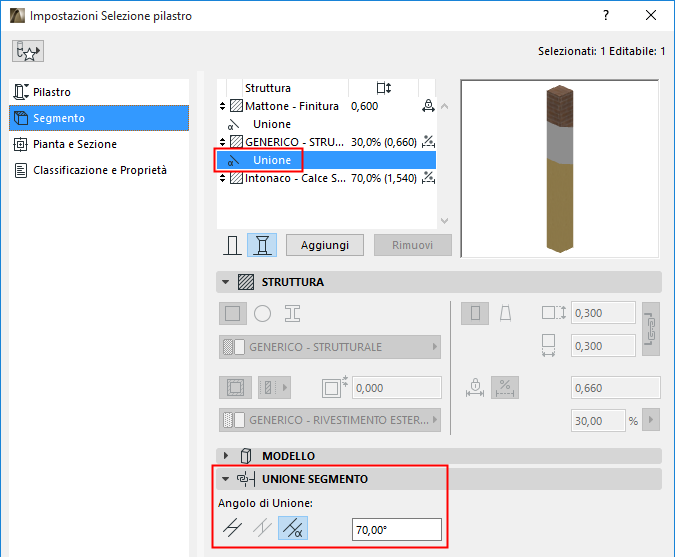
Task: Click the MODELLO panel icon
Action: coord(246,456)
